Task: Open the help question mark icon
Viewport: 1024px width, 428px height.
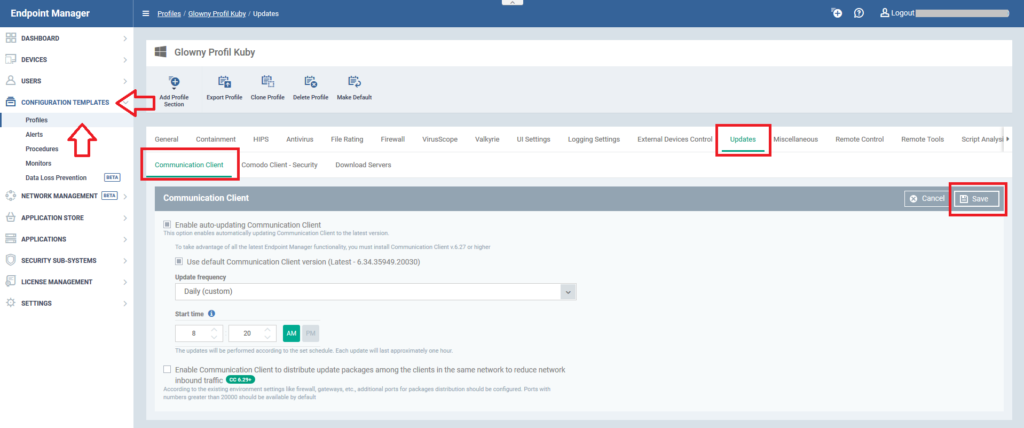Action: click(x=859, y=13)
